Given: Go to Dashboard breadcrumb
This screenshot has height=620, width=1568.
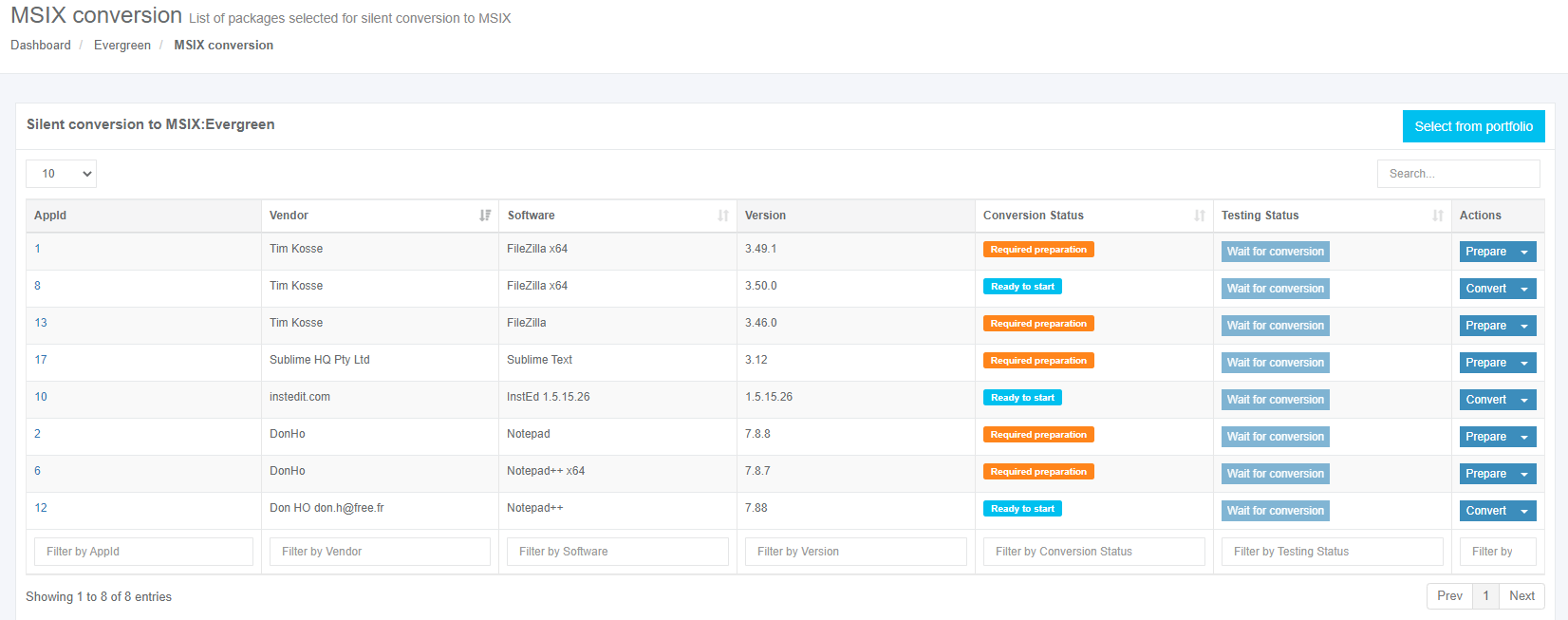Looking at the screenshot, I should pyautogui.click(x=41, y=45).
